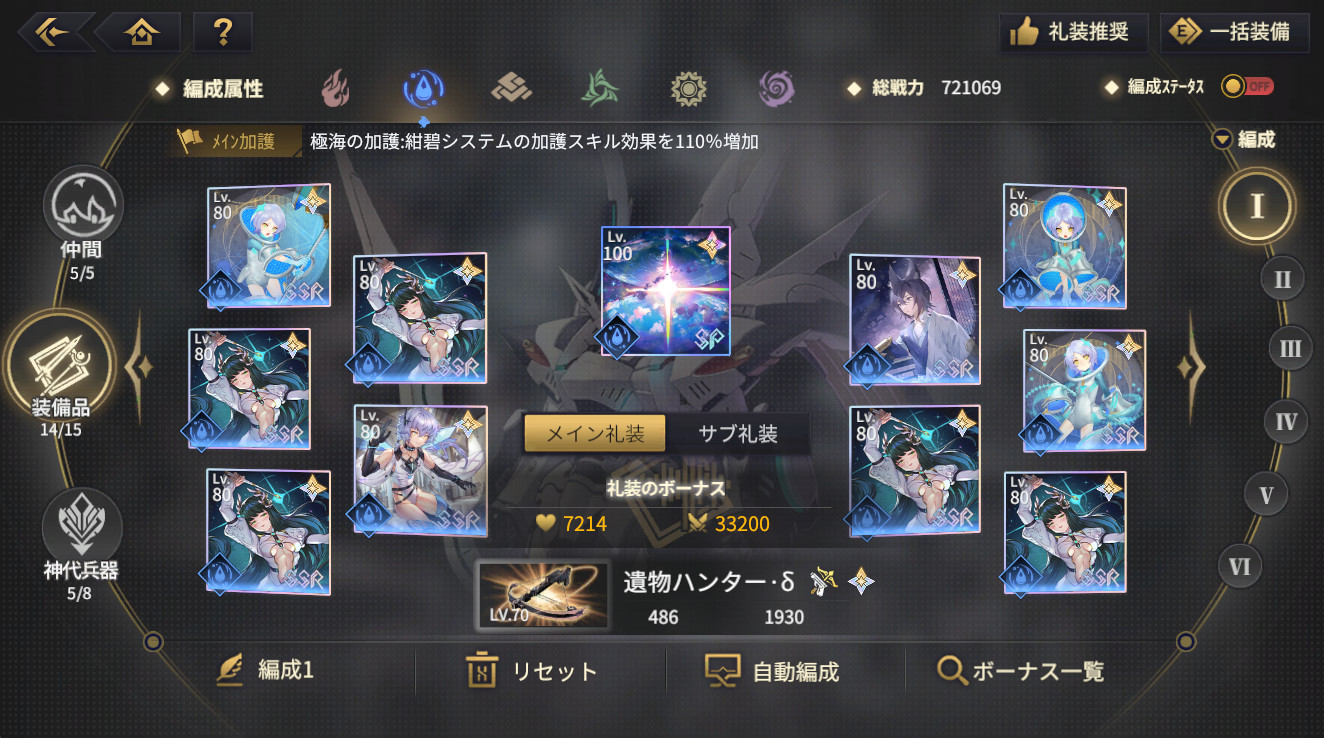
Task: Select the wind attribute icon
Action: (600, 89)
